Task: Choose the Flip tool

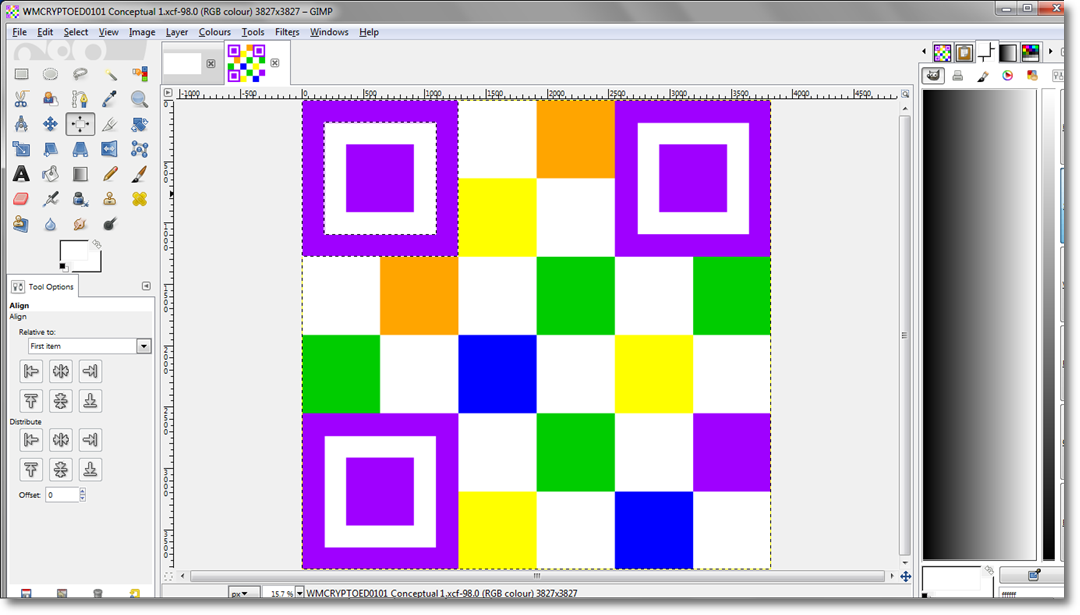Action: tap(110, 149)
